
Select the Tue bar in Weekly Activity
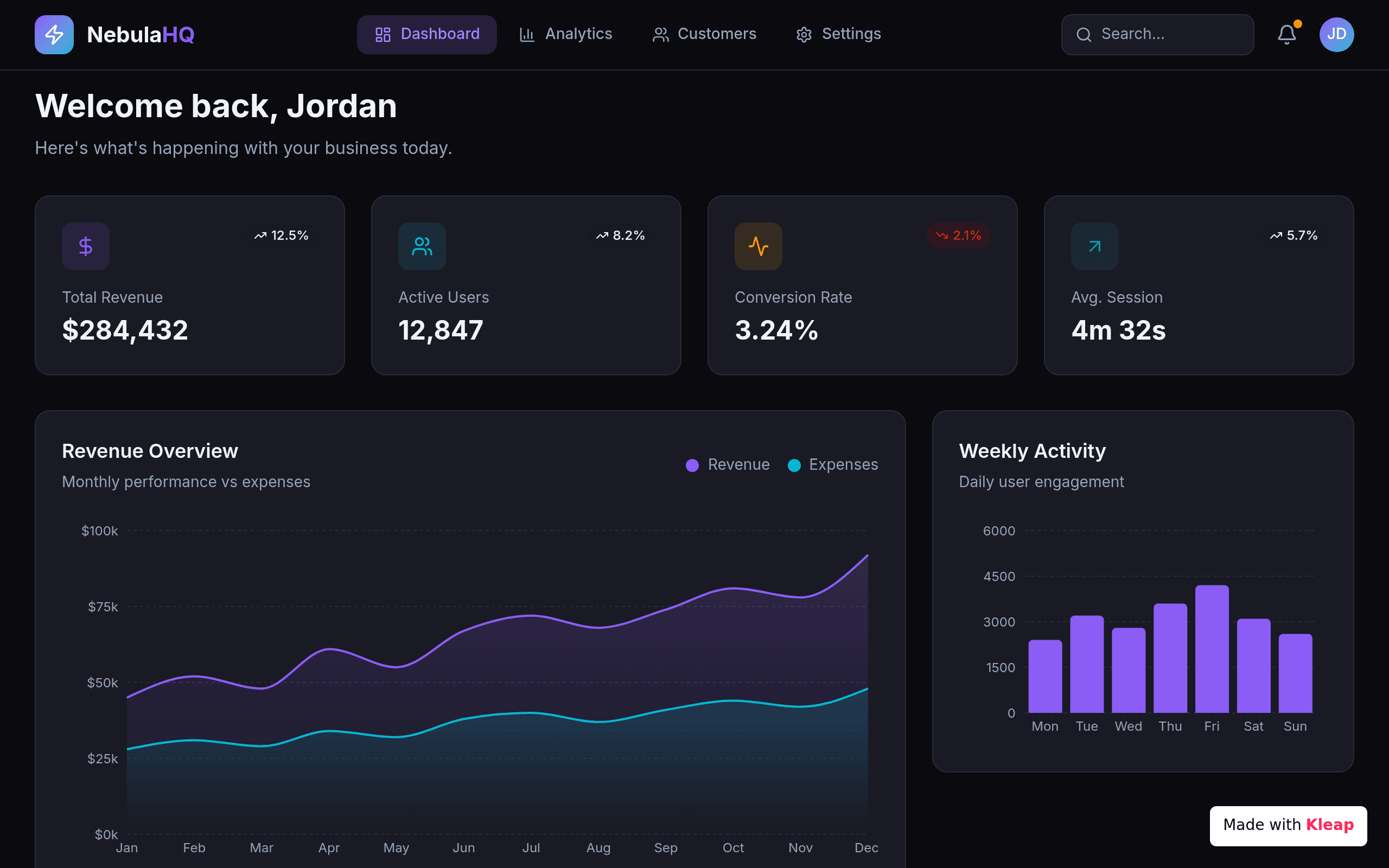1087,664
